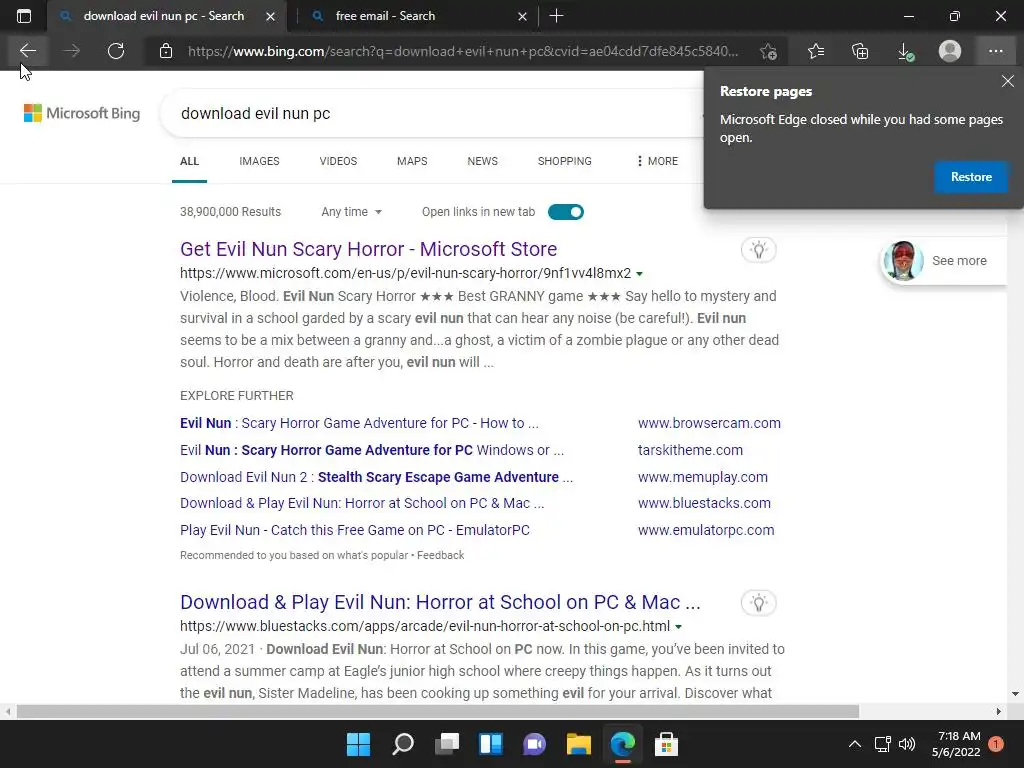This screenshot has height=768, width=1024.
Task: Open File Explorer from taskbar
Action: click(579, 744)
